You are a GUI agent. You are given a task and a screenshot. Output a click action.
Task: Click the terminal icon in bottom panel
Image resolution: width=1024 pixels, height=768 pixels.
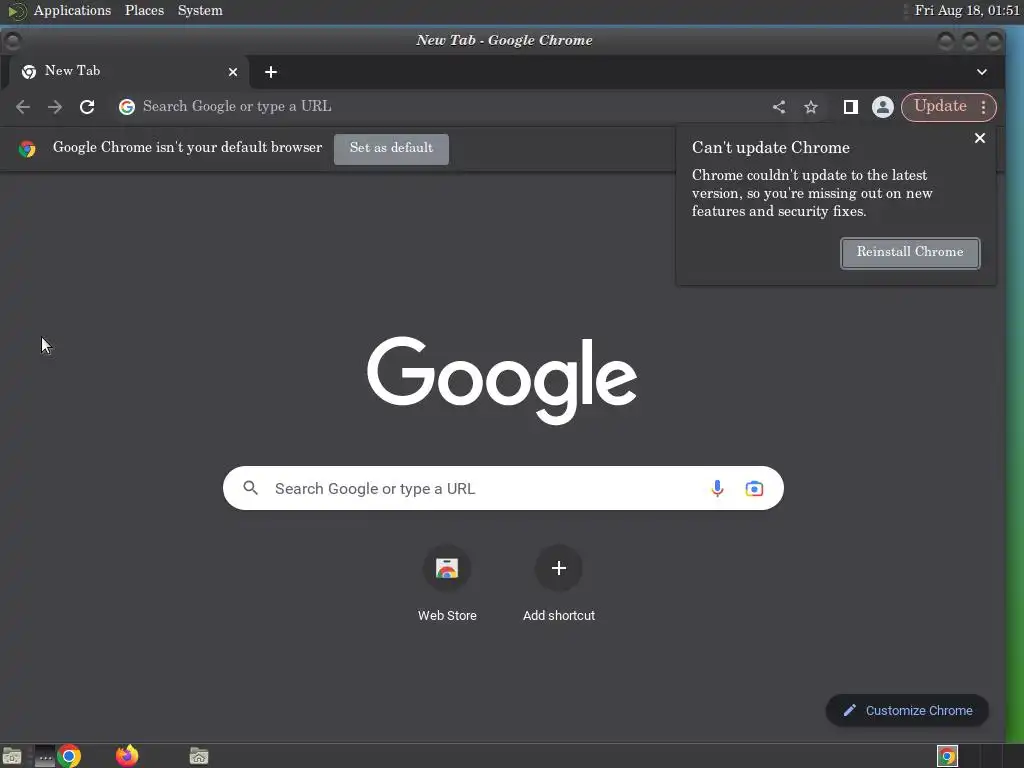coord(44,756)
